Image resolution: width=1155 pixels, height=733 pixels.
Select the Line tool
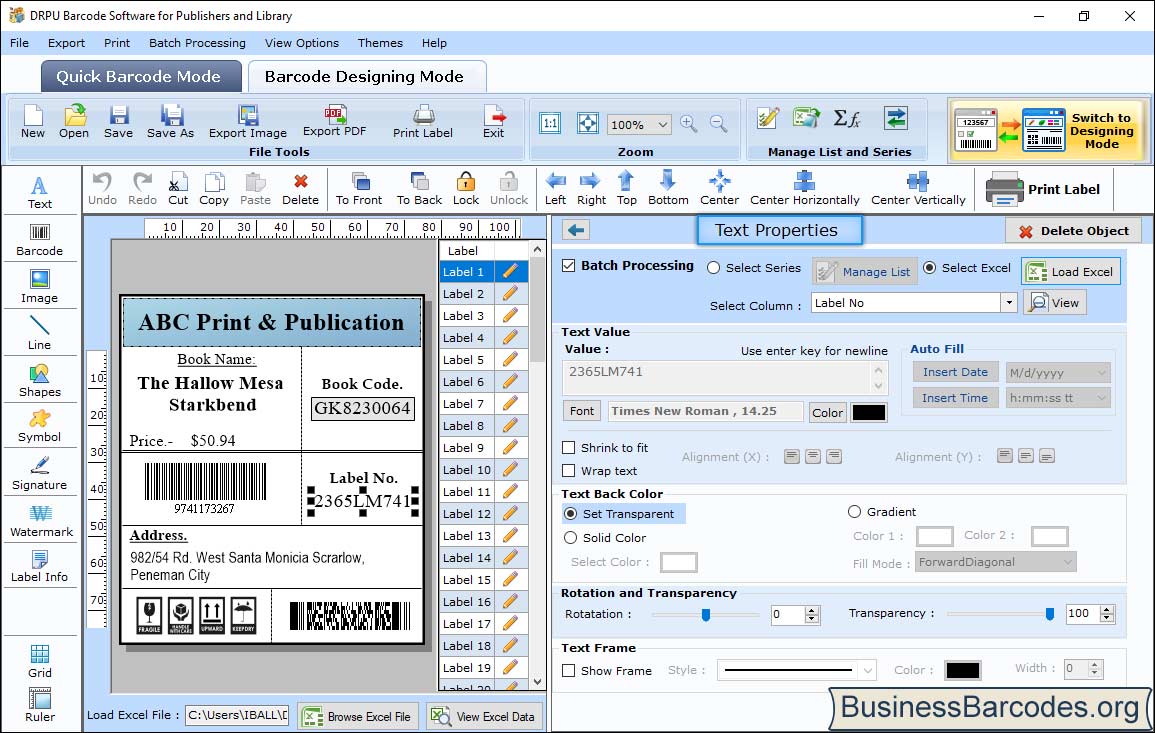coord(40,334)
